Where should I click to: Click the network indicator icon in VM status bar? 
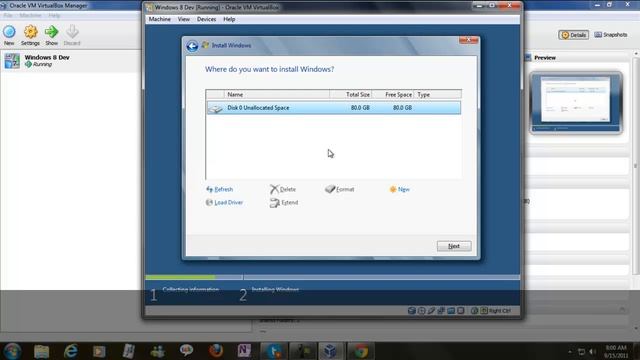(441, 311)
